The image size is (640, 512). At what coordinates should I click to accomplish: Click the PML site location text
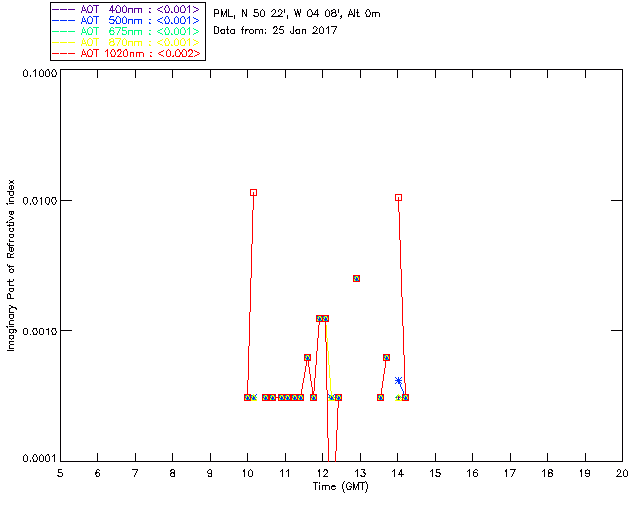[x=297, y=14]
